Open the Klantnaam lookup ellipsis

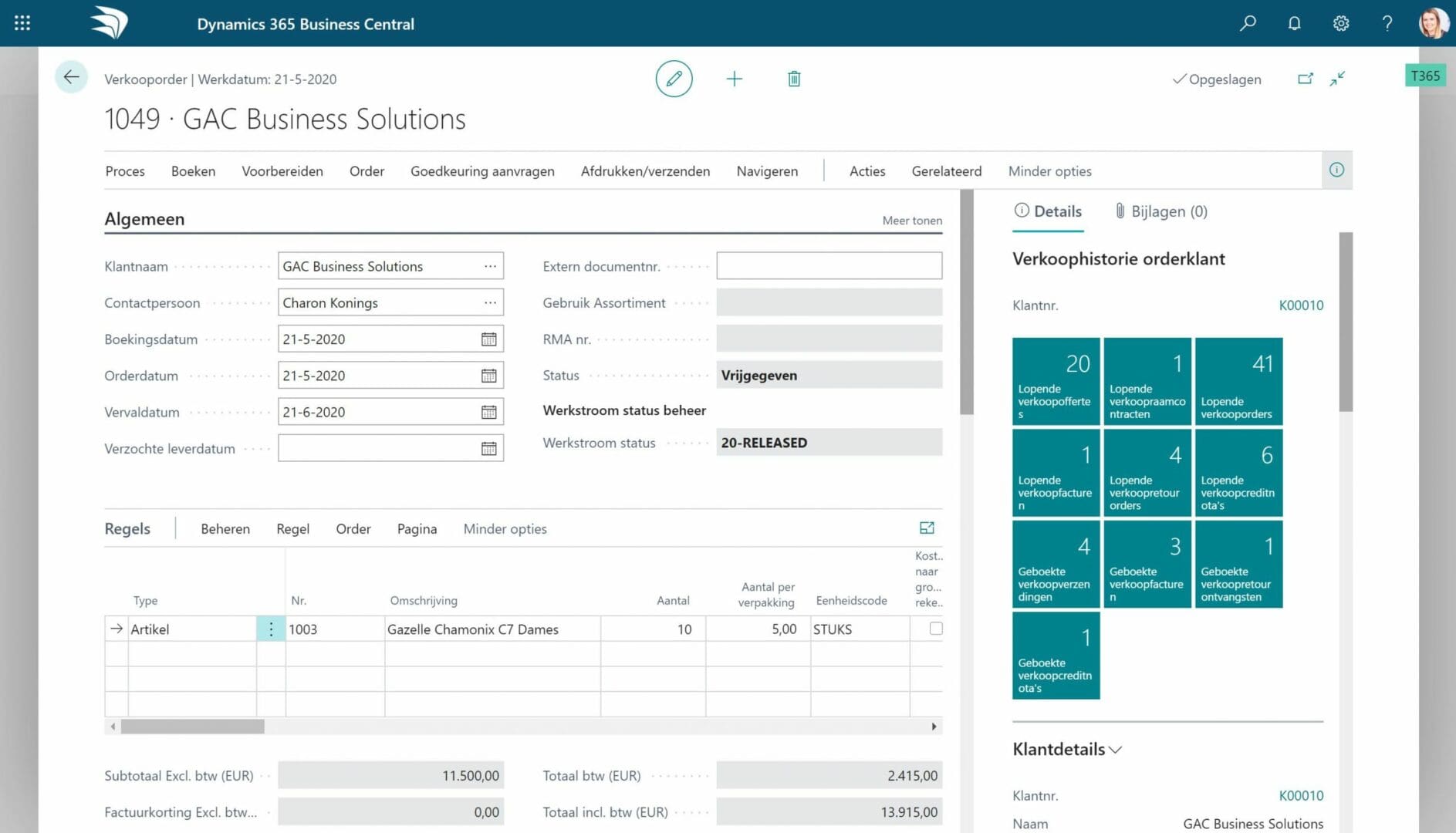point(490,266)
